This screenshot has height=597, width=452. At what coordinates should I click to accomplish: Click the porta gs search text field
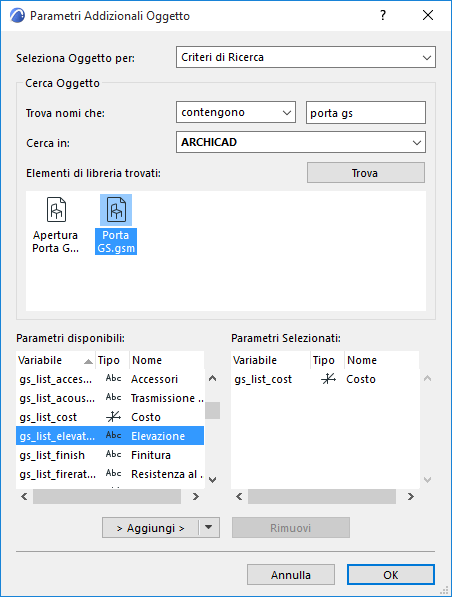pyautogui.click(x=366, y=113)
